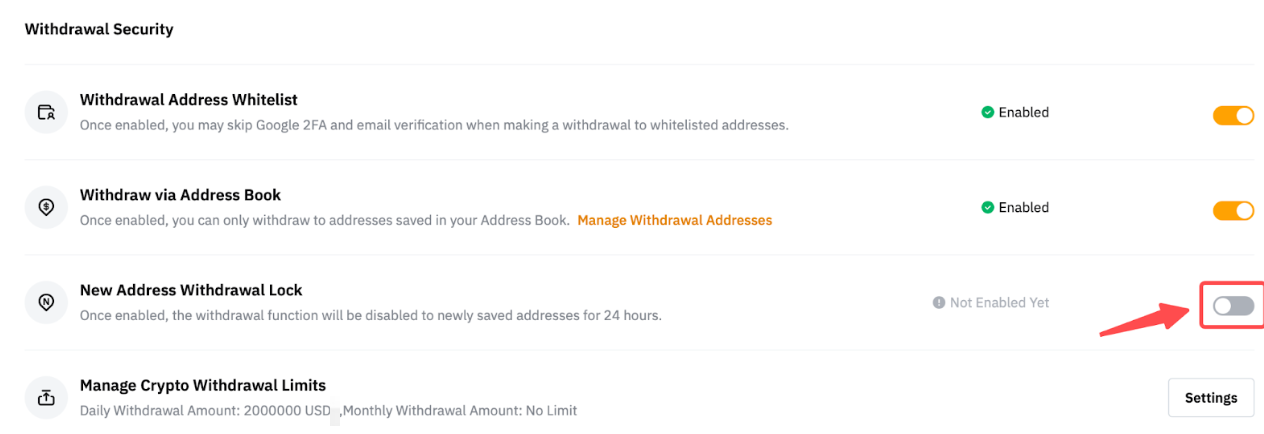Viewport: 1264px width, 434px height.
Task: Click gray exclamation icon beside Not Enabled Yet
Action: click(x=939, y=303)
